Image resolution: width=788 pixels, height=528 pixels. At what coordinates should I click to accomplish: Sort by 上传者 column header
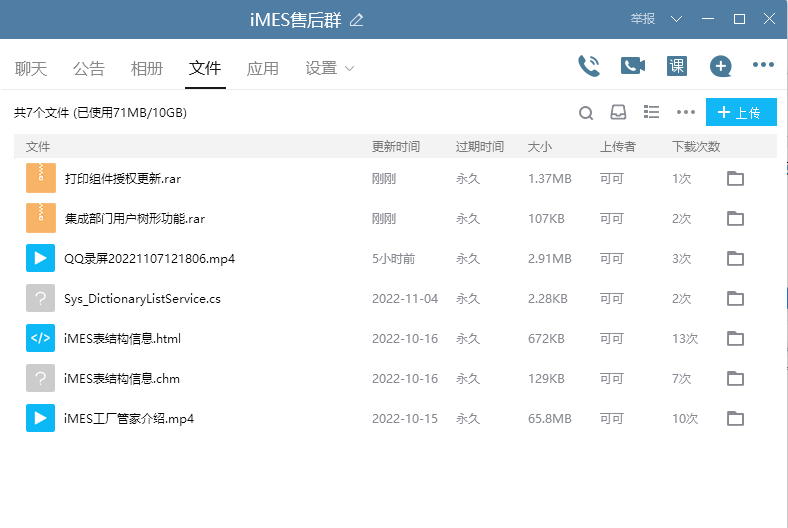618,147
